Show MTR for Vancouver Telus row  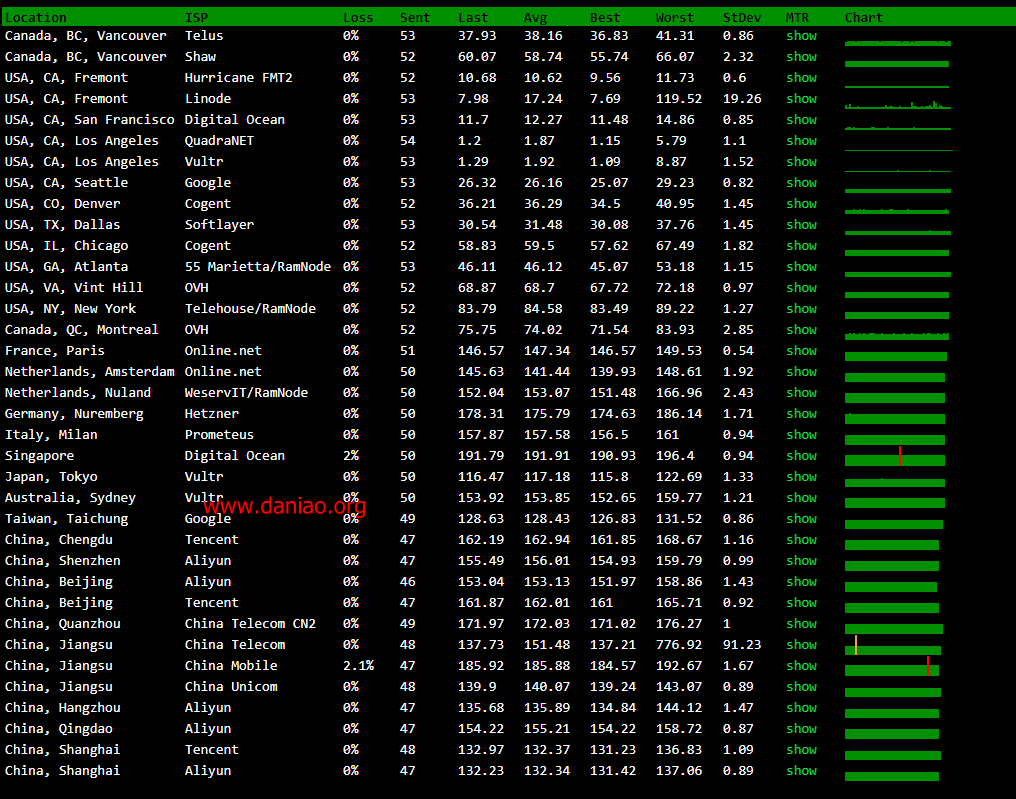[x=802, y=36]
